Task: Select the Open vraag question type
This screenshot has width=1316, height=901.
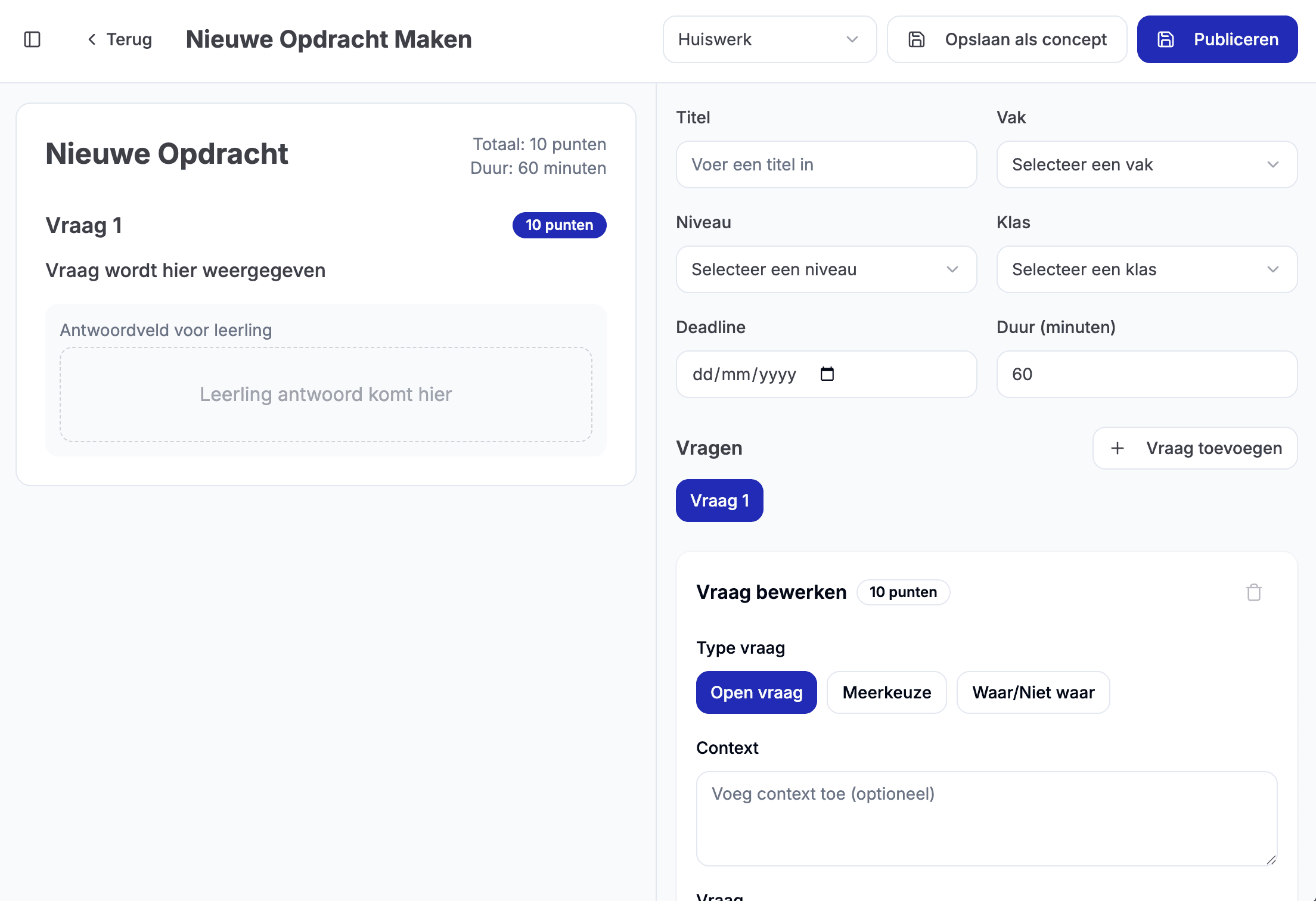Action: [x=756, y=692]
